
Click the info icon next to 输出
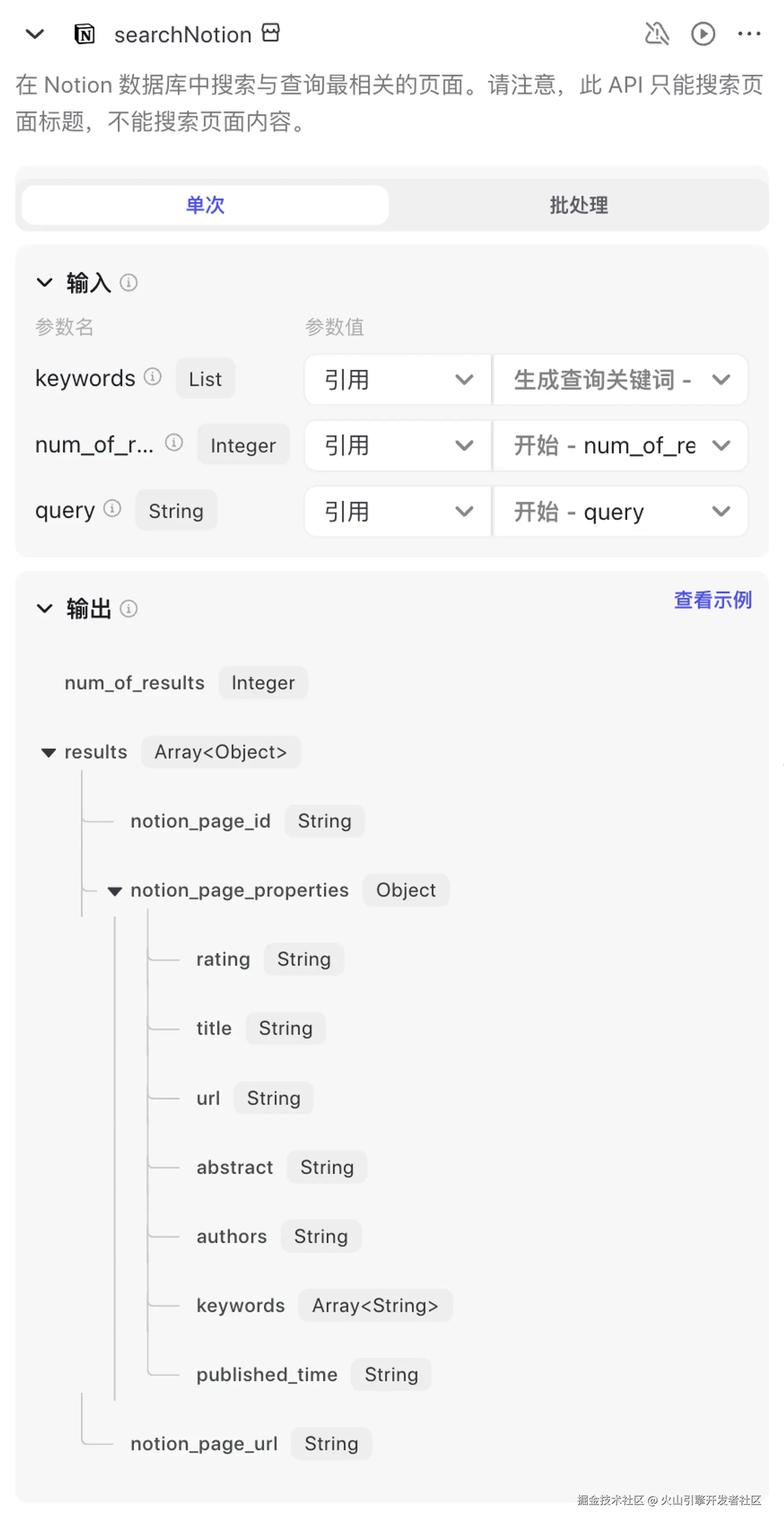[x=129, y=608]
